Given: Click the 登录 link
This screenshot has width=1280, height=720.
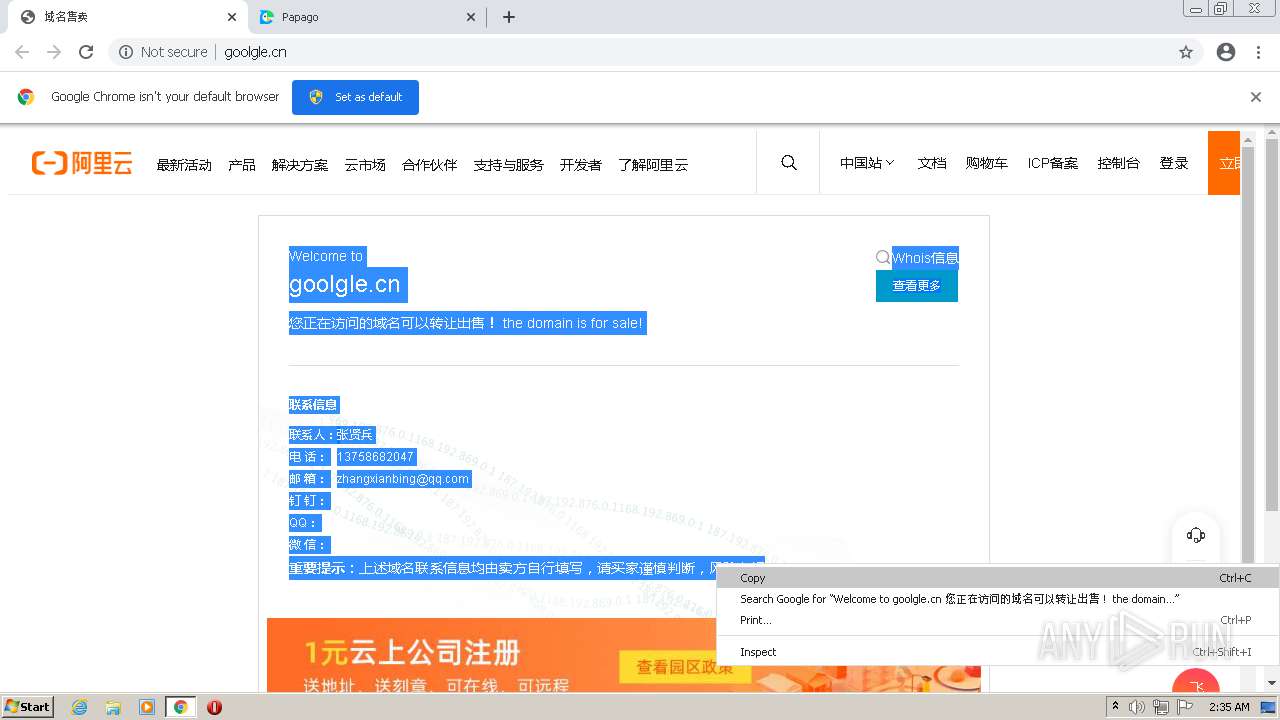Looking at the screenshot, I should (x=1174, y=163).
